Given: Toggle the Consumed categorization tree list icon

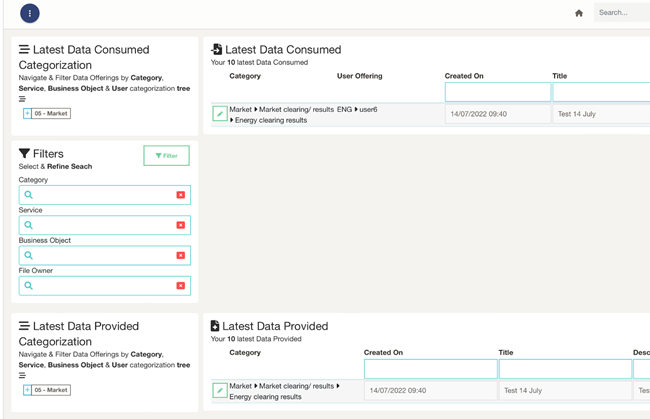Looking at the screenshot, I should (22, 99).
